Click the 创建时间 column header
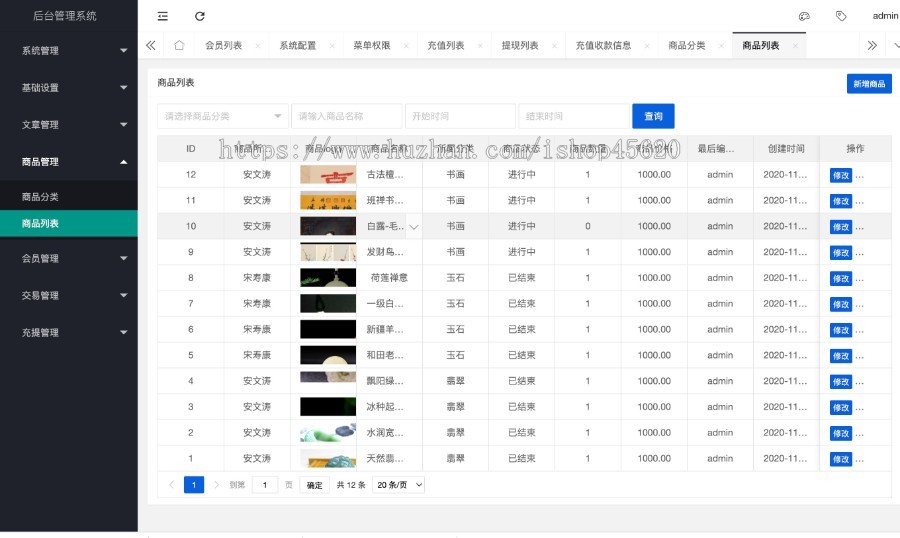Image resolution: width=900 pixels, height=538 pixels. (x=786, y=149)
